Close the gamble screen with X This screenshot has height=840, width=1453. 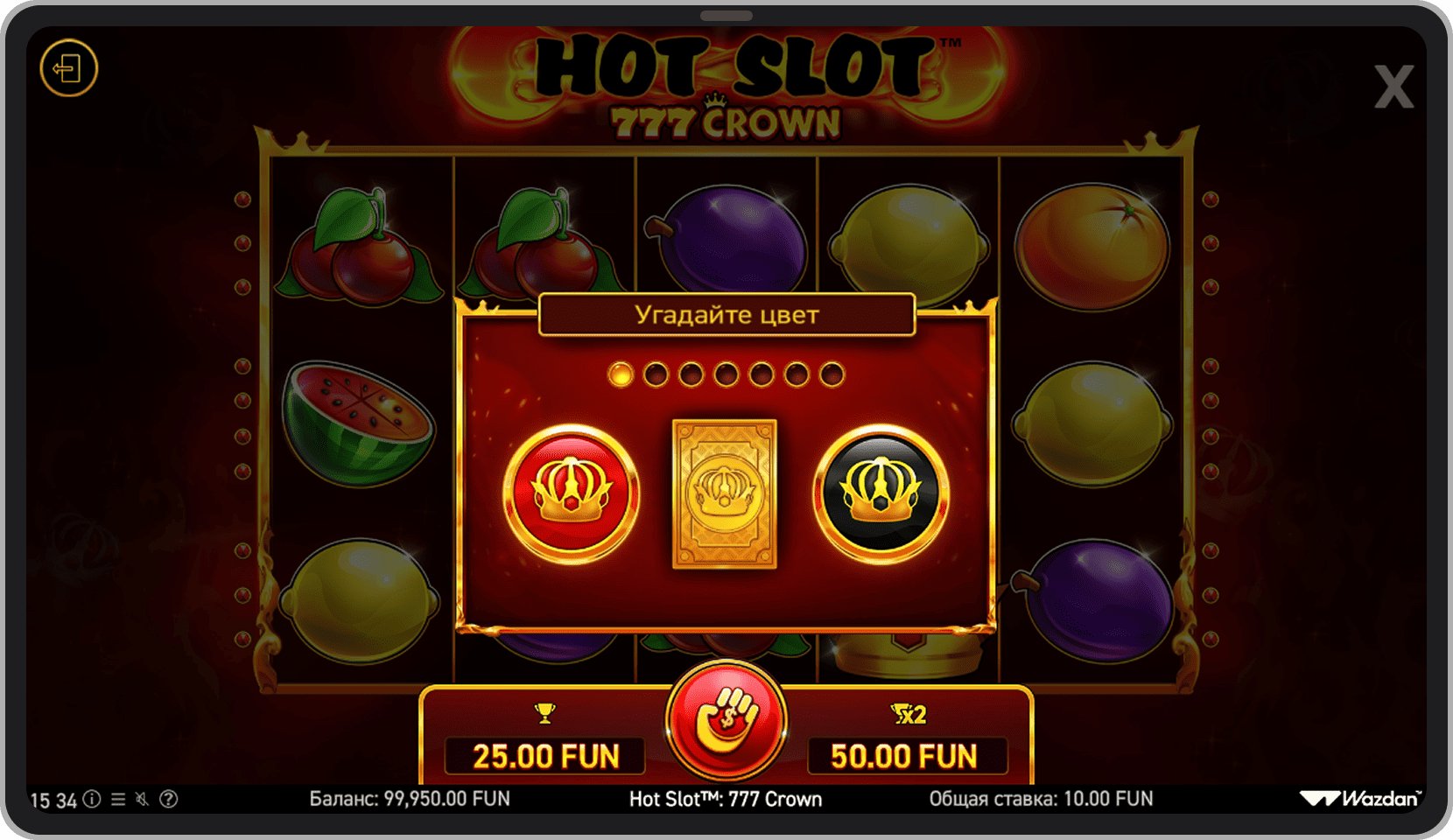(x=1394, y=87)
